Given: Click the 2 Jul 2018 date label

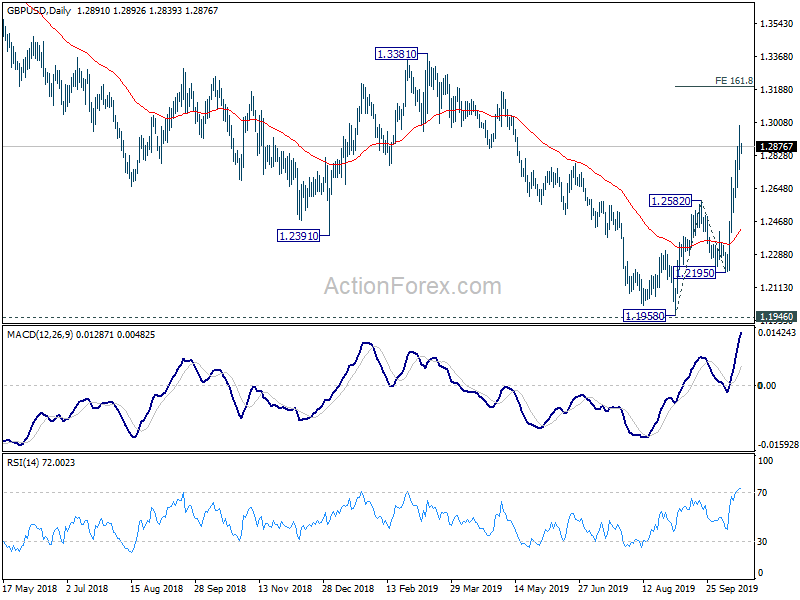Looking at the screenshot, I should click(x=87, y=588).
